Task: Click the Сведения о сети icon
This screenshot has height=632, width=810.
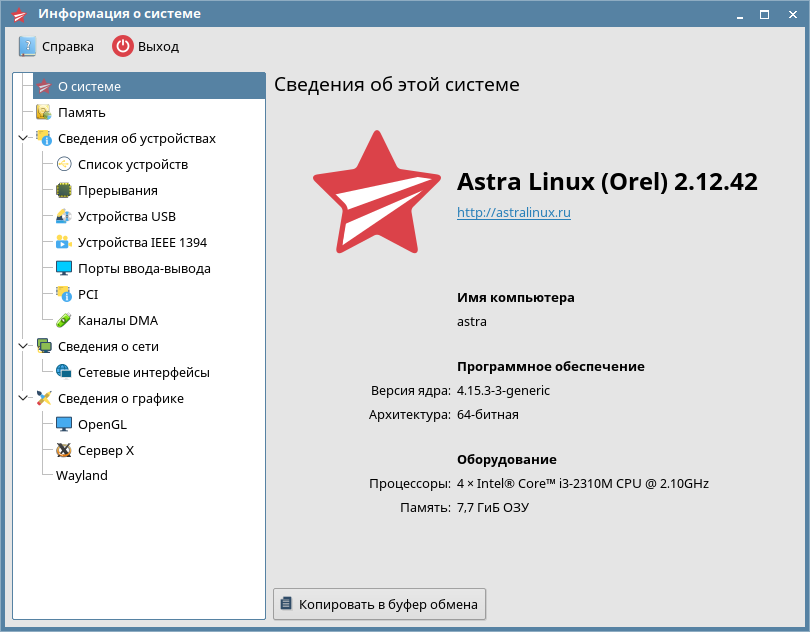Action: (44, 346)
